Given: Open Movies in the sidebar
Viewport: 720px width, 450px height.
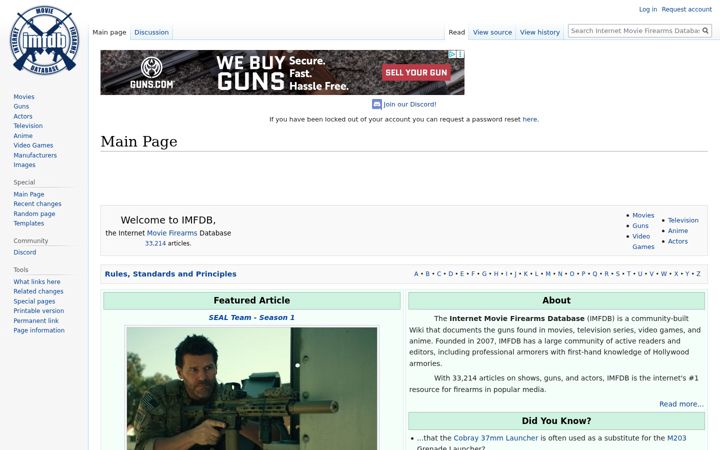Looking at the screenshot, I should (24, 96).
